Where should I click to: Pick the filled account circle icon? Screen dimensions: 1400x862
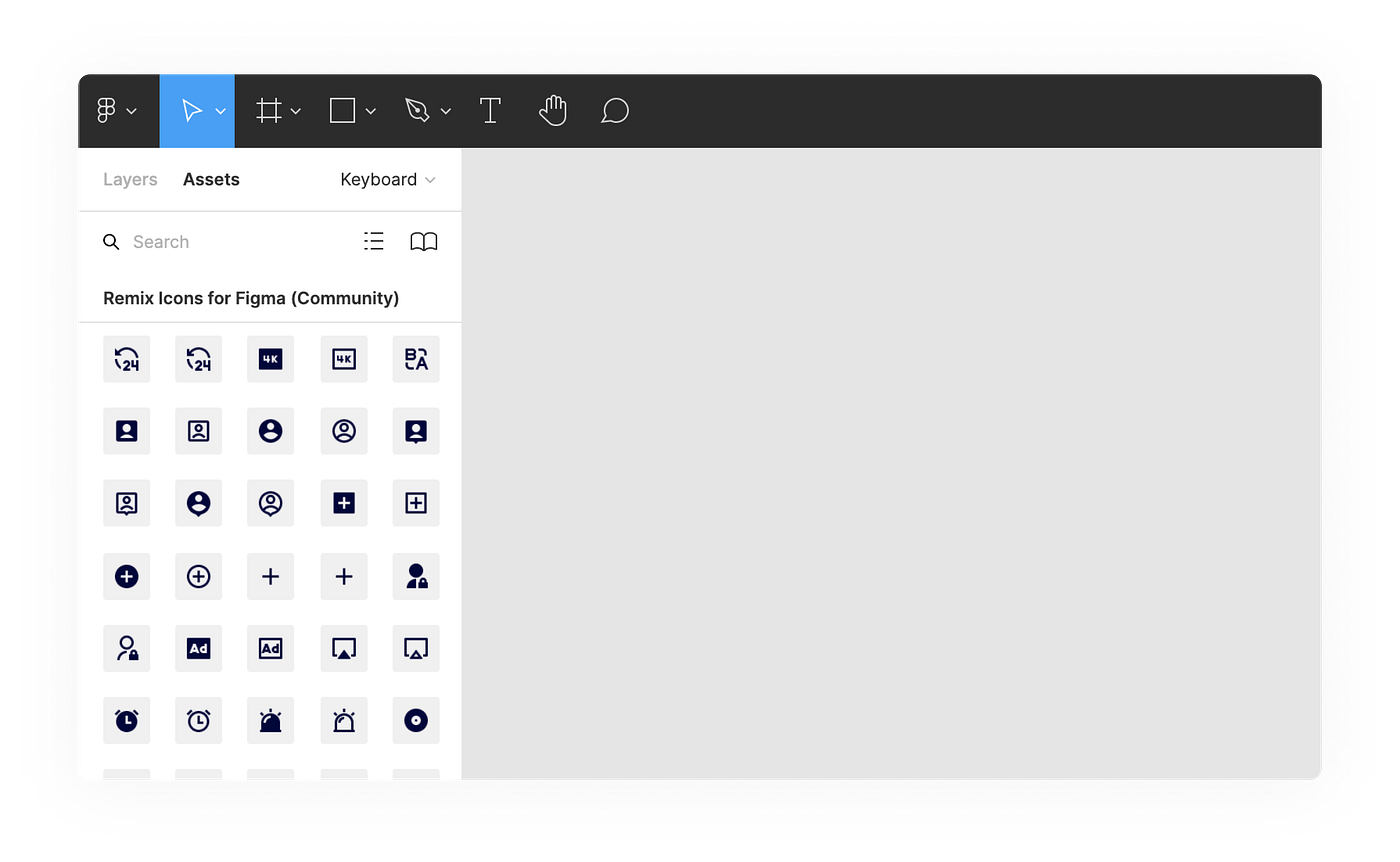pyautogui.click(x=271, y=431)
